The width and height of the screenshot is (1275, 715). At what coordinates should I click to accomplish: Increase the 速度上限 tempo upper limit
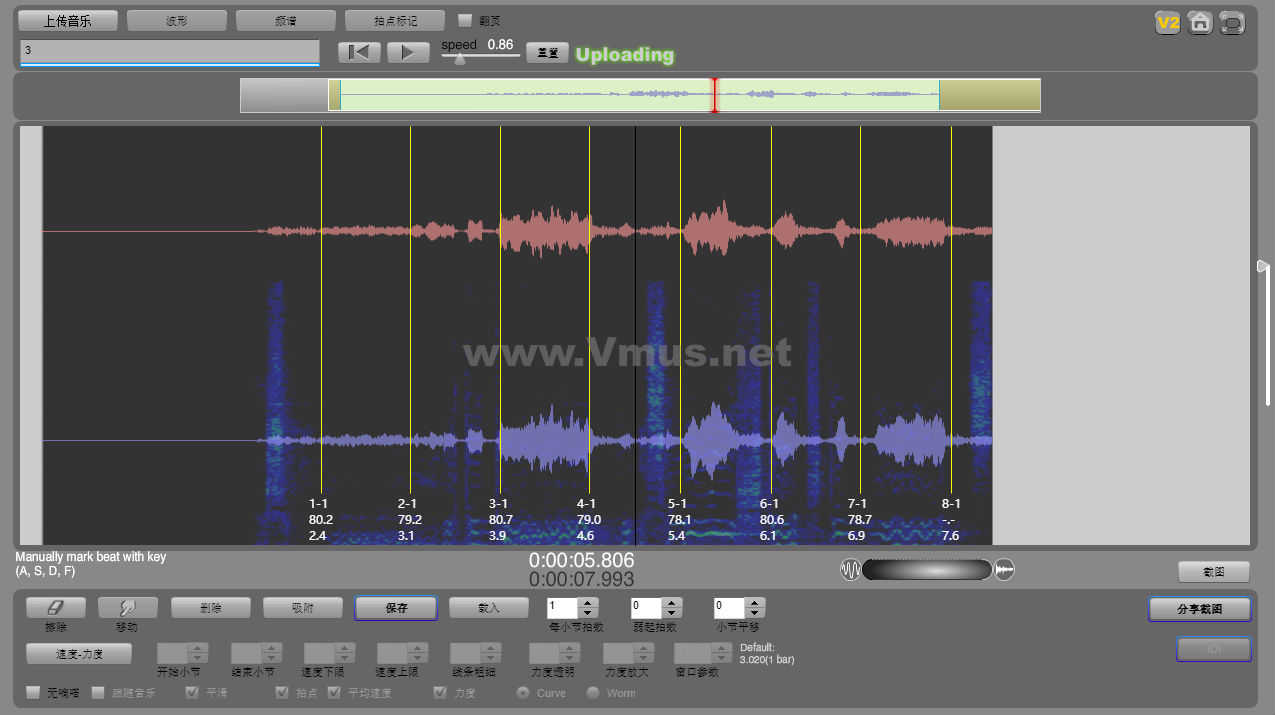[x=418, y=648]
